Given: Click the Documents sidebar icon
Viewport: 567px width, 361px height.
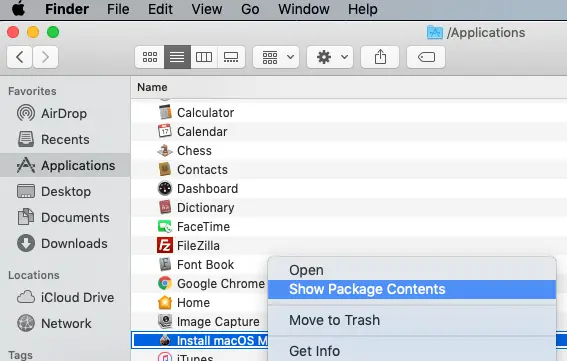Looking at the screenshot, I should [x=26, y=217].
